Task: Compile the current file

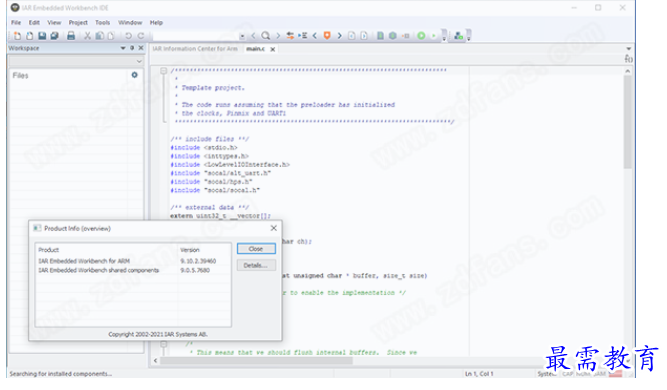Action: coord(380,36)
